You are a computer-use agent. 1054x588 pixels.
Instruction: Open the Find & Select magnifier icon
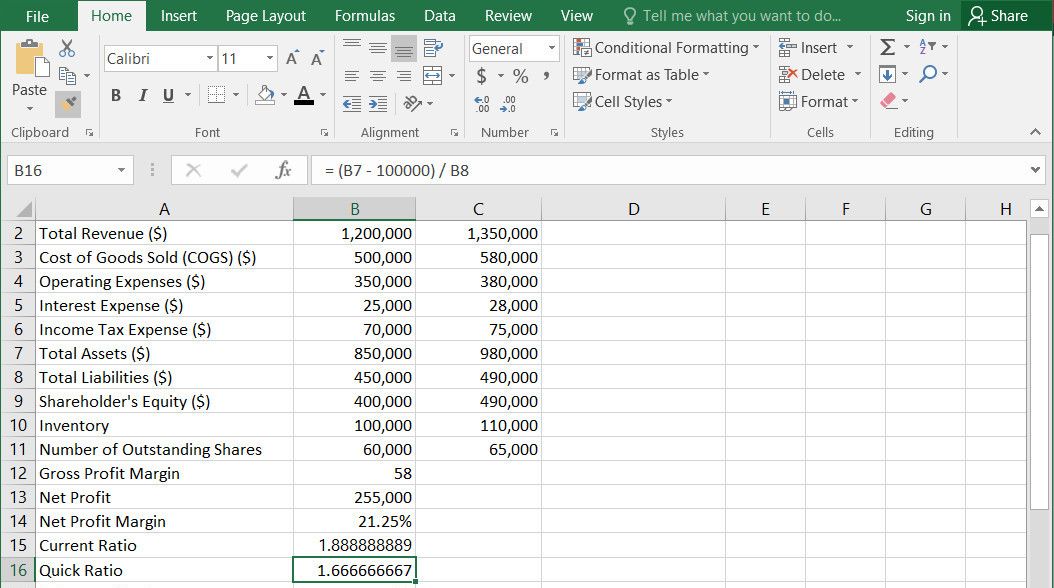click(x=928, y=73)
